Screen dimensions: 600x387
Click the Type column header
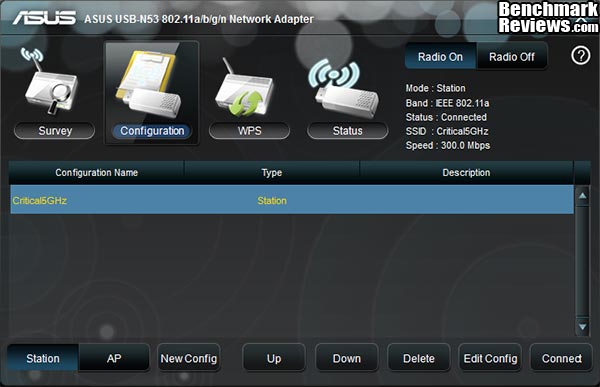(272, 173)
